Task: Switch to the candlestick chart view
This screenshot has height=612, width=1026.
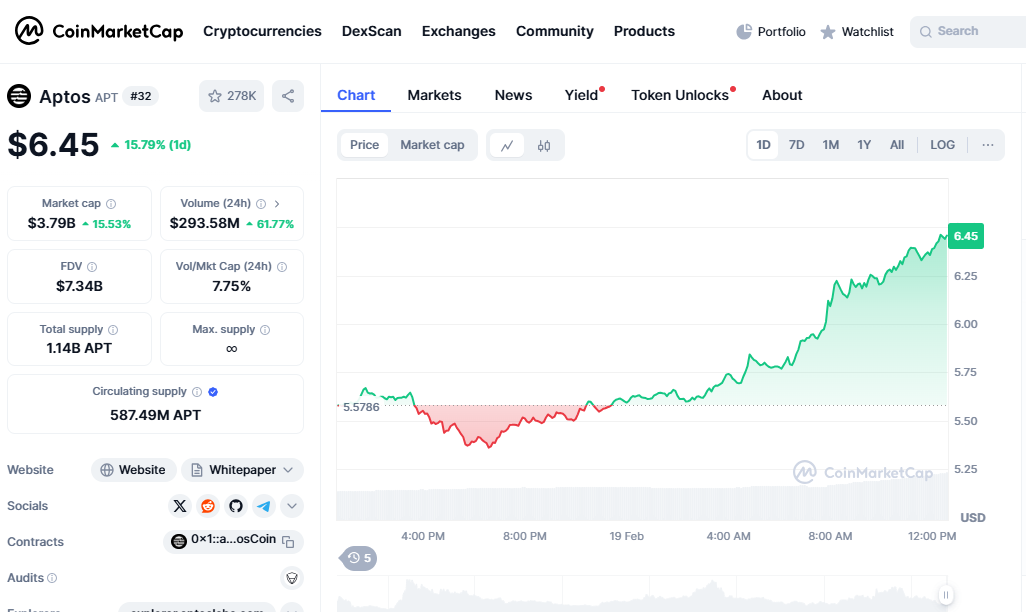Action: [545, 145]
